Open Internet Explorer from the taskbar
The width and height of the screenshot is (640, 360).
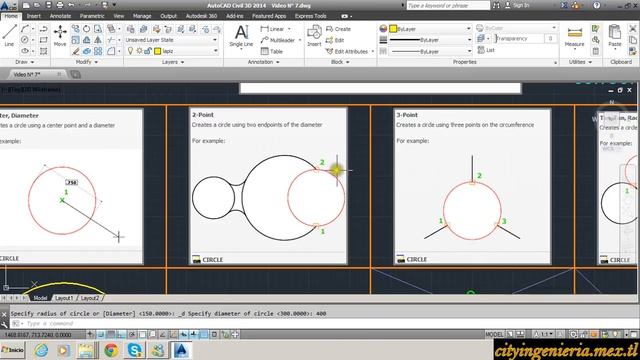pos(41,350)
